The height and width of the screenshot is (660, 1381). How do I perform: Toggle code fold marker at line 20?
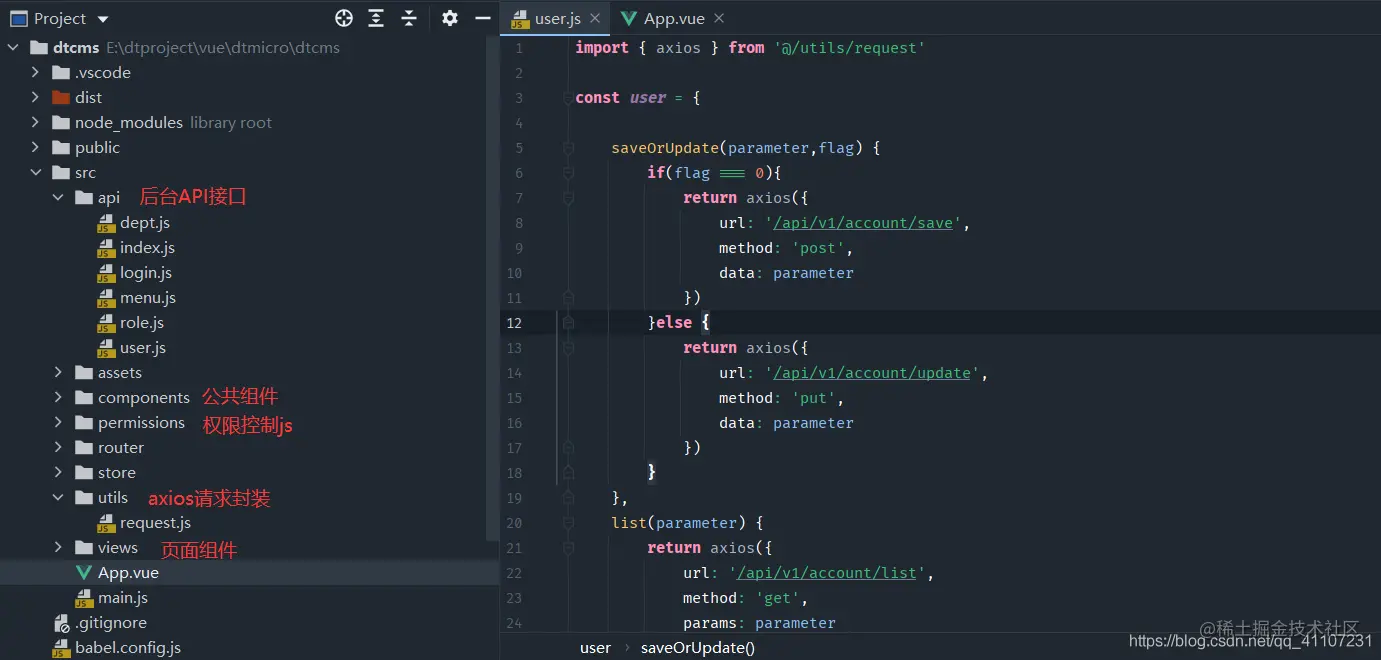[568, 523]
